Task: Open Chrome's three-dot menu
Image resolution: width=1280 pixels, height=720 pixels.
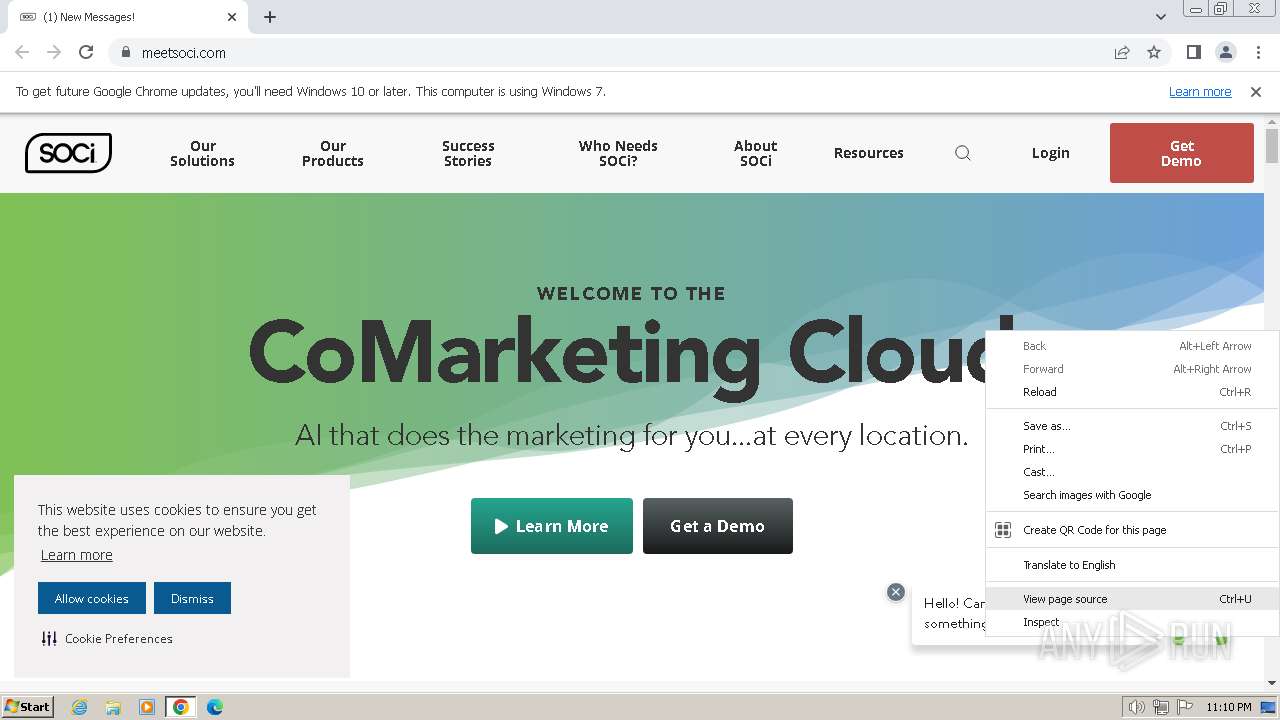Action: [1258, 53]
